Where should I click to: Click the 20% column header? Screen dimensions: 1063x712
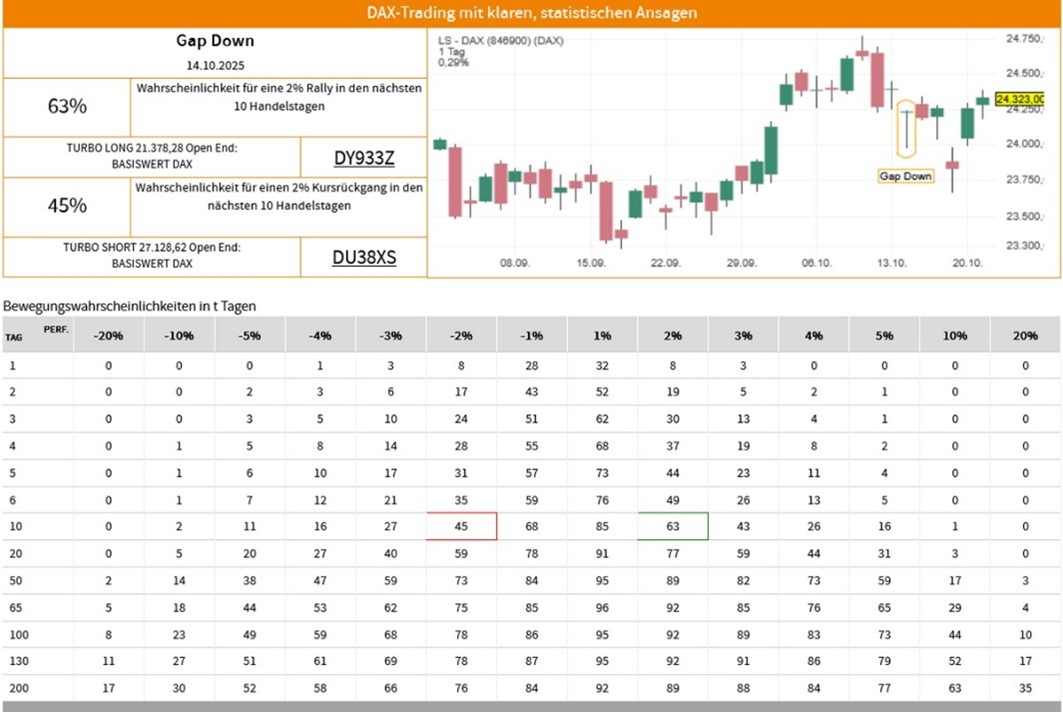coord(1025,335)
